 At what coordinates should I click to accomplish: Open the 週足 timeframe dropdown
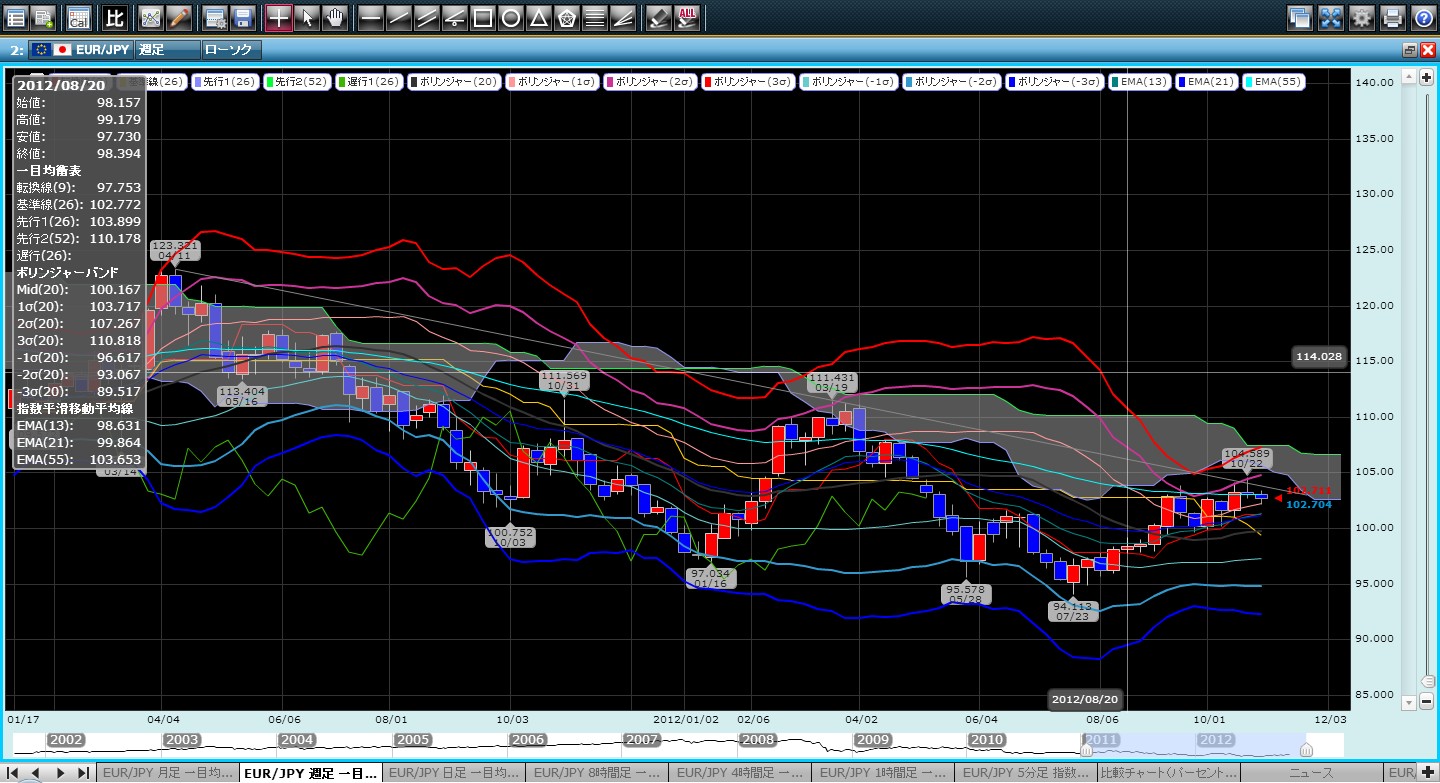165,49
